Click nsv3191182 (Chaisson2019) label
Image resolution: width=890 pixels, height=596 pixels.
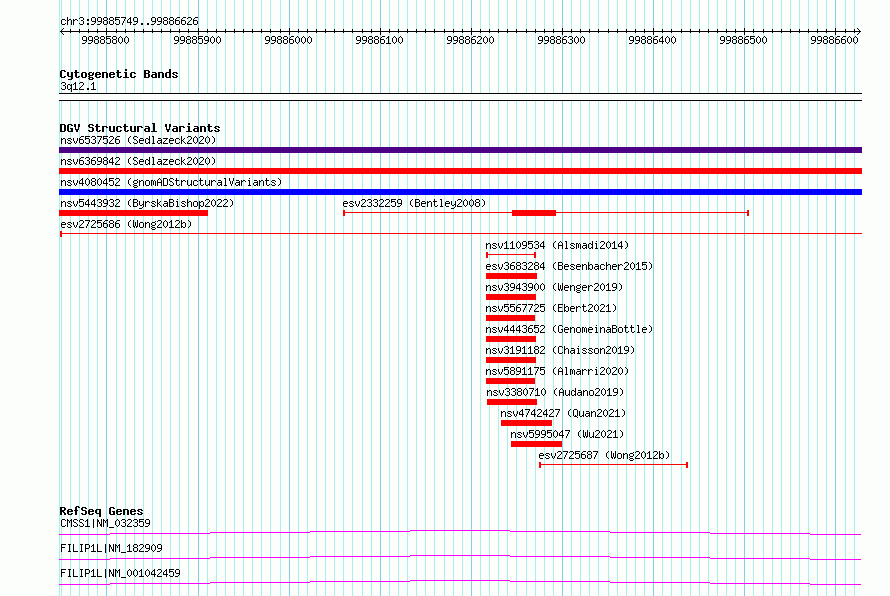(560, 350)
